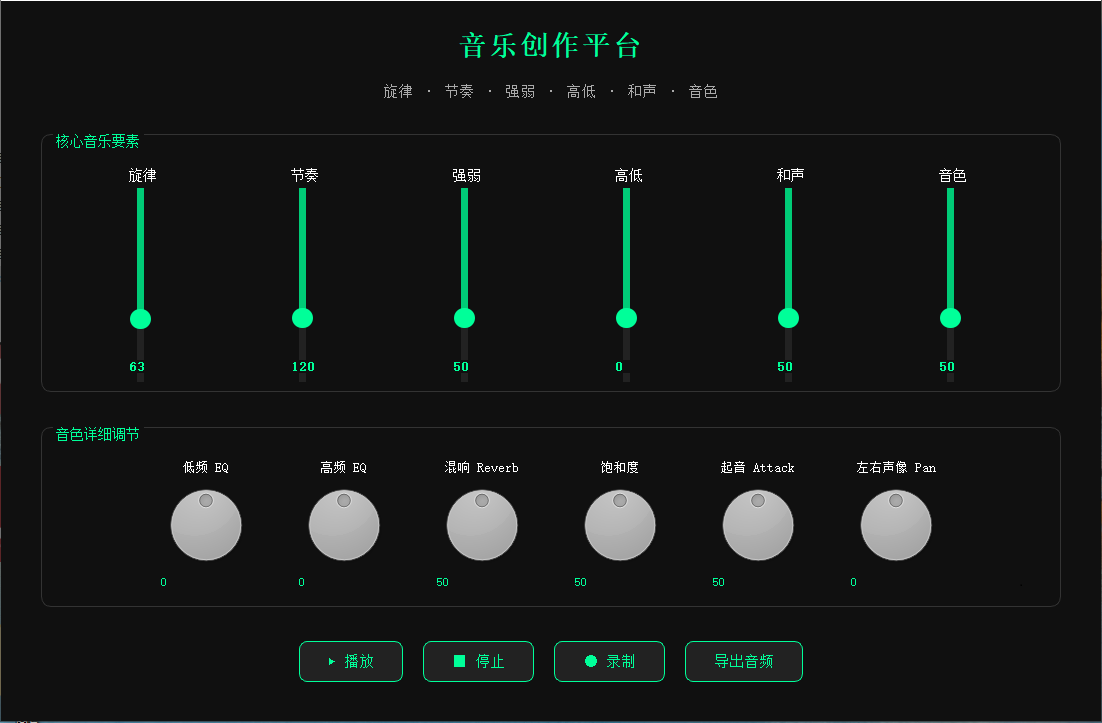This screenshot has height=723, width=1102.
Task: Start recording with the 录制 button
Action: tap(609, 661)
